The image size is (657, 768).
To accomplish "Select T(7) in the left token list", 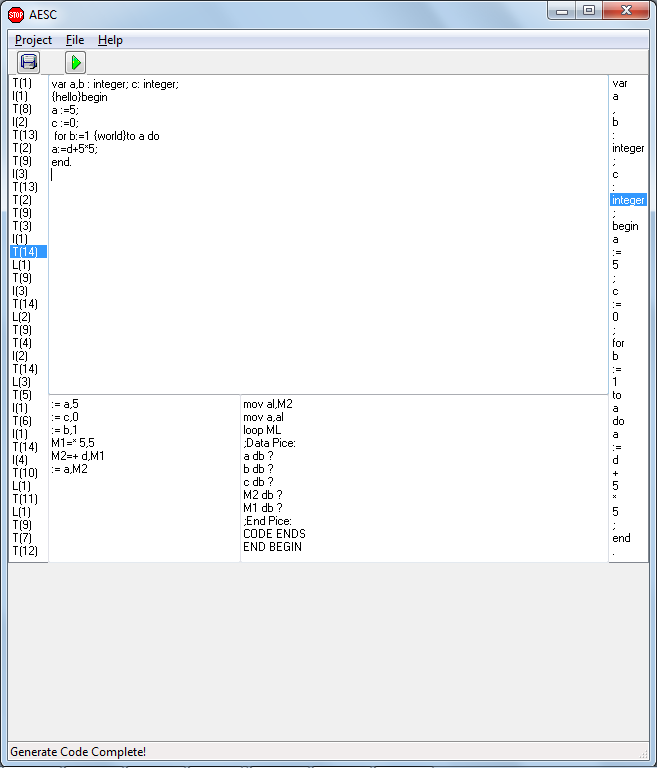I will [x=22, y=538].
